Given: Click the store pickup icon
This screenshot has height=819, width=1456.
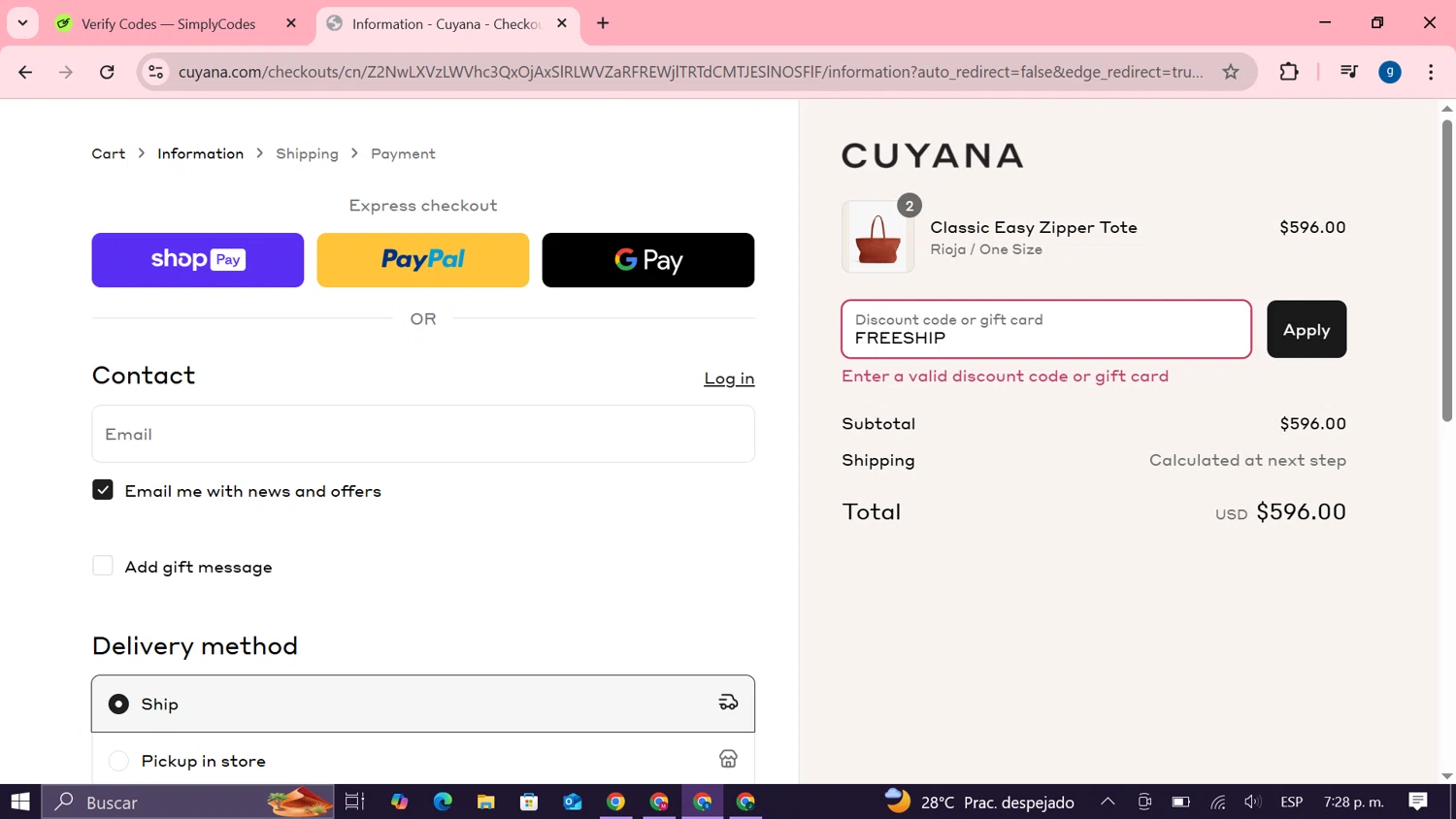Looking at the screenshot, I should pos(728,759).
